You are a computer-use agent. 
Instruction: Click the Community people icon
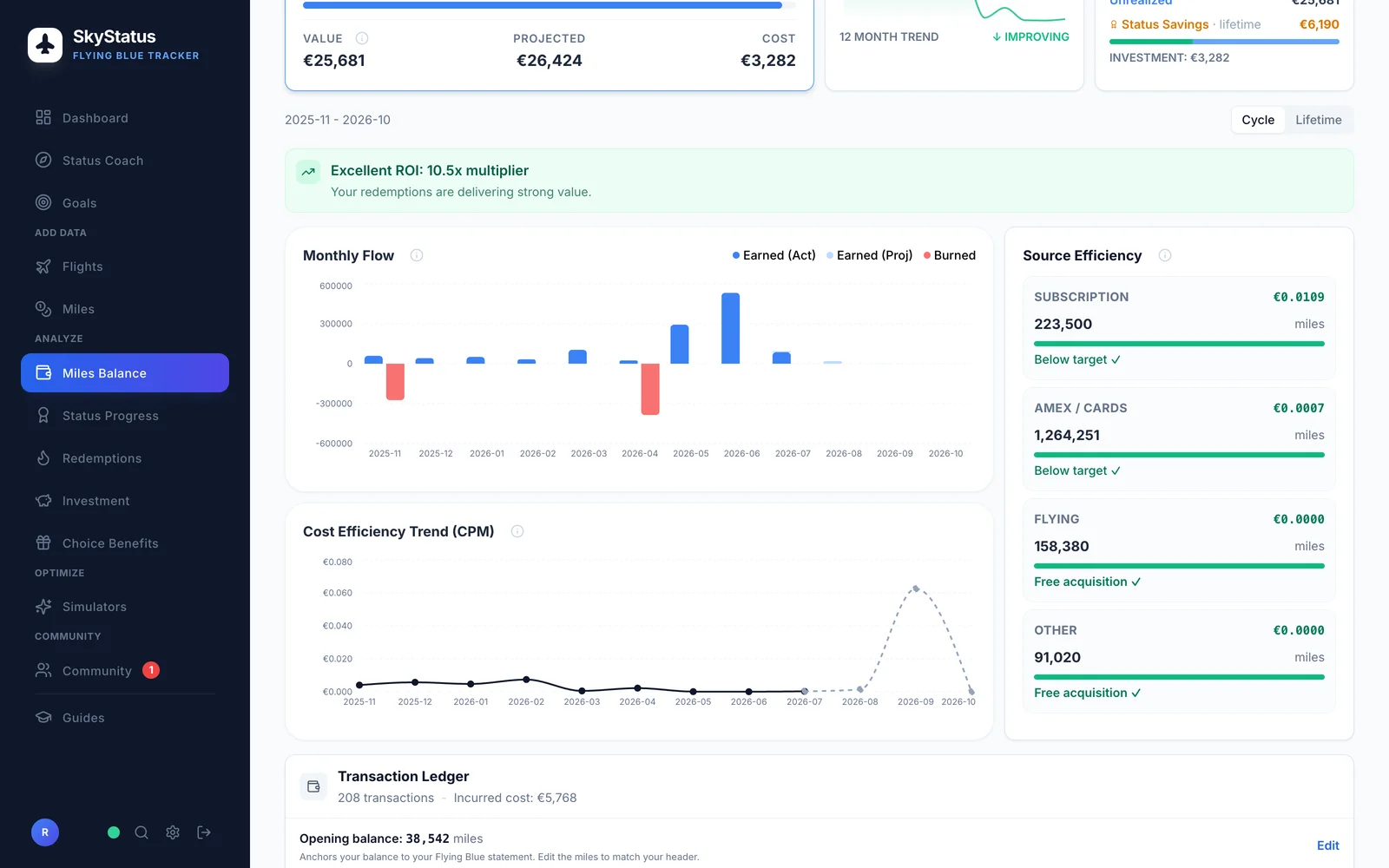coord(43,670)
